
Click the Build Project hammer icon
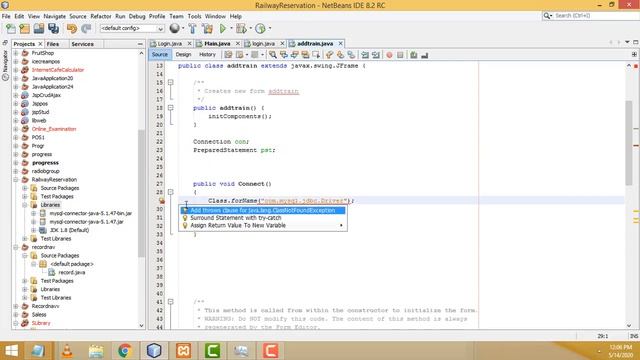(193, 29)
